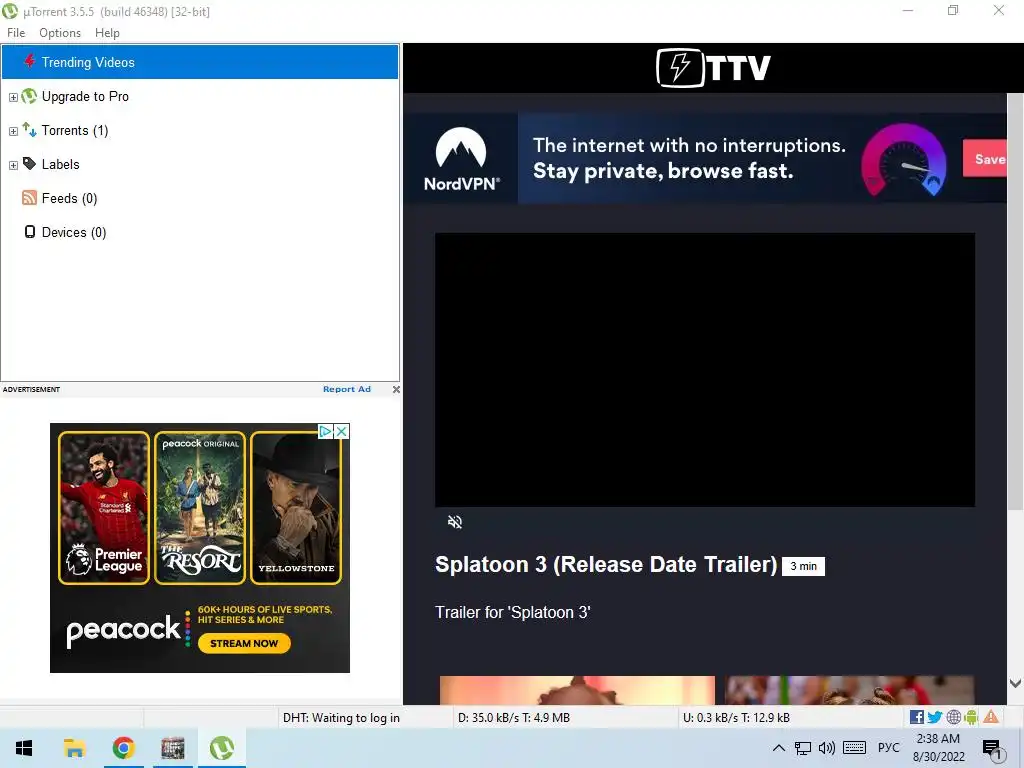Viewport: 1024px width, 768px height.
Task: Click the vertical scrollbar thumb in video pane
Action: pyautogui.click(x=1016, y=300)
